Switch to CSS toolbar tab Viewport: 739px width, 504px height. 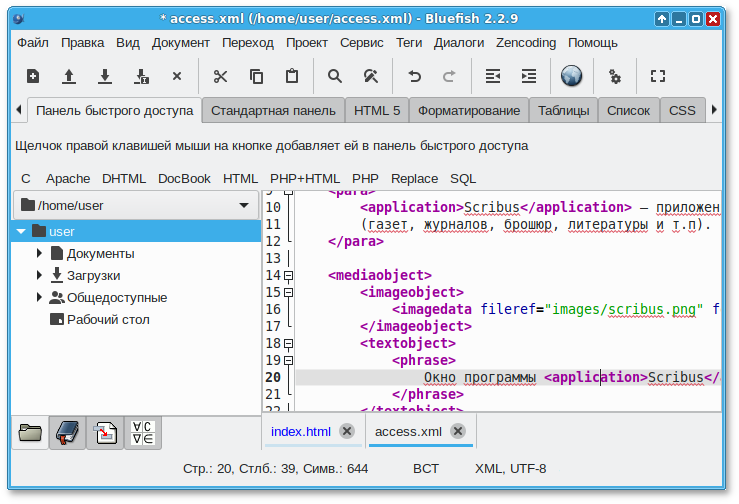click(682, 111)
